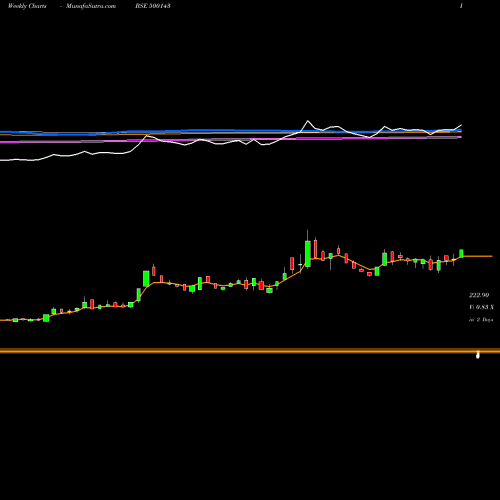
Task: Click the "222.99" price value
Action: tap(479, 295)
